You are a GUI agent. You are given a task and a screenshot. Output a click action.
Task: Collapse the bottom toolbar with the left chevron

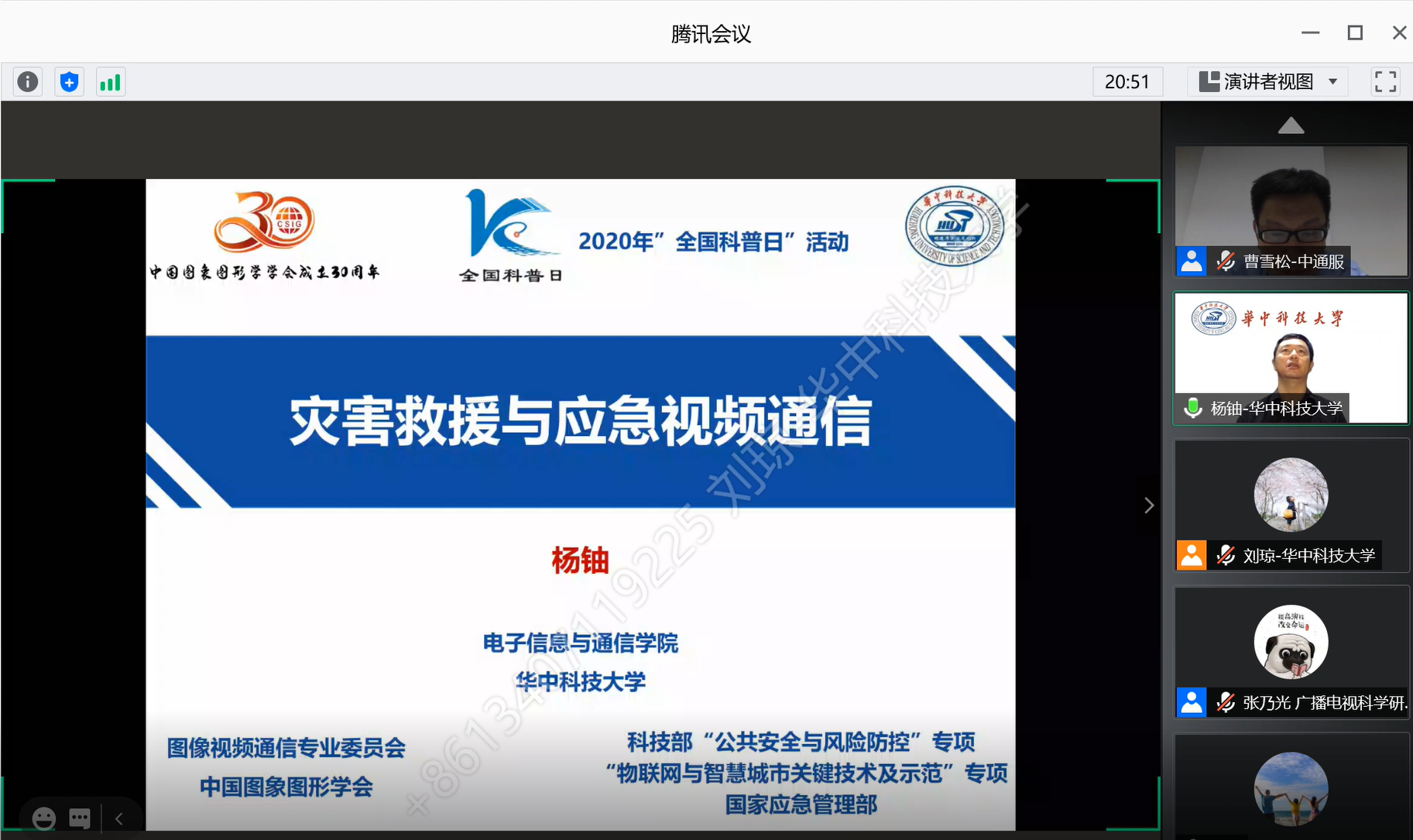(x=118, y=818)
